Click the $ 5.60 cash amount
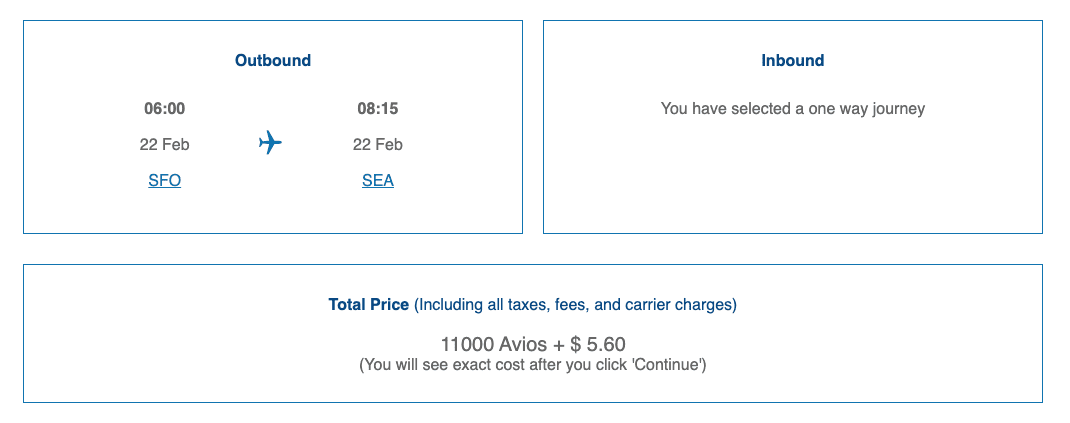 tap(598, 344)
